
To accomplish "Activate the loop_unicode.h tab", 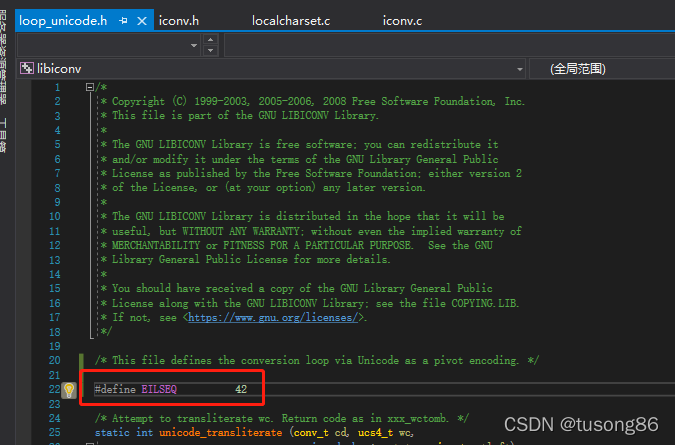I will pos(63,21).
